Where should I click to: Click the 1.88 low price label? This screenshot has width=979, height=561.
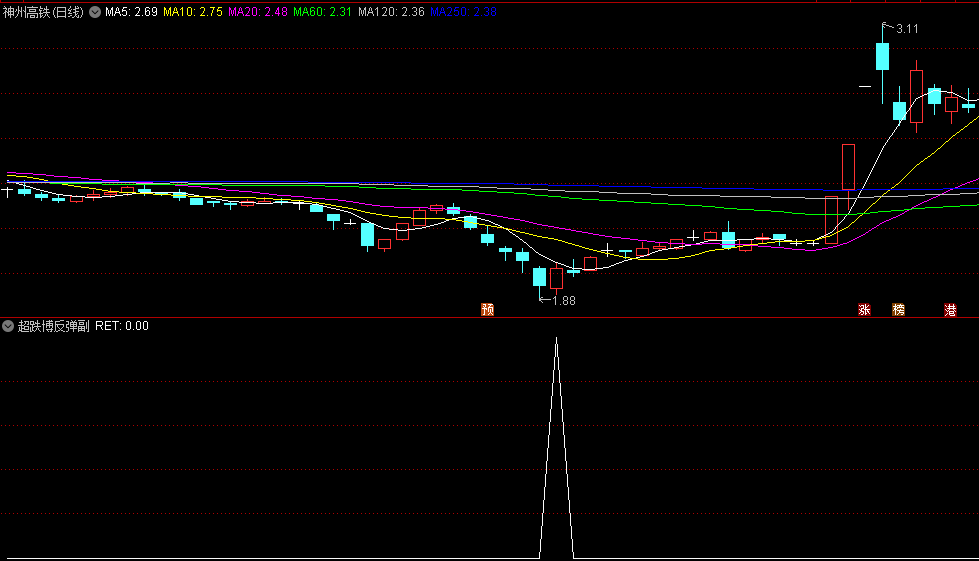(563, 301)
